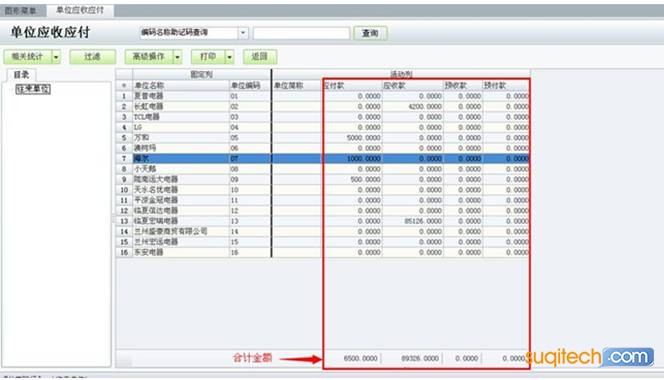Click the 单位名称 column header
The height and width of the screenshot is (380, 664).
(x=181, y=86)
